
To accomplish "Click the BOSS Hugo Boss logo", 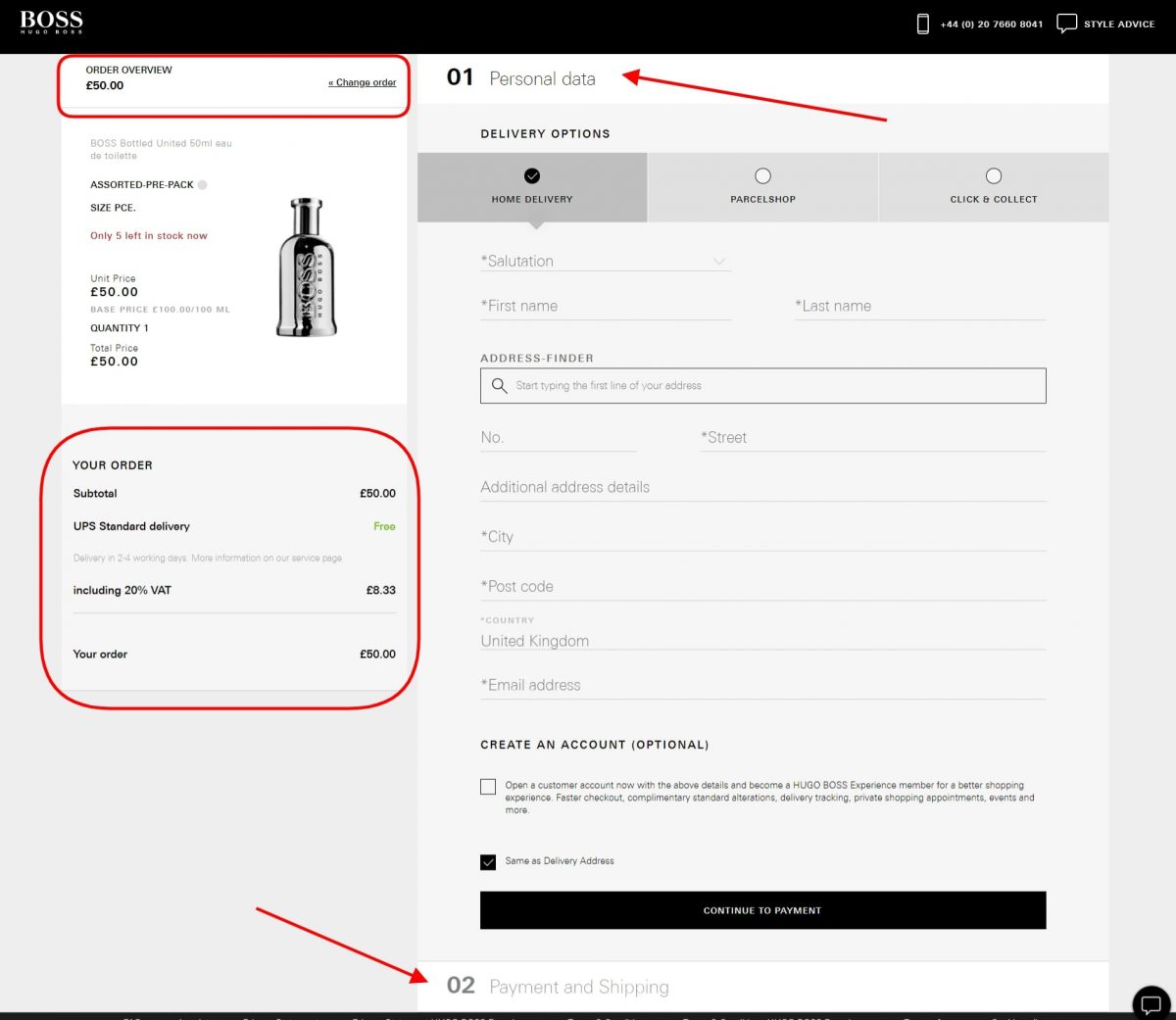I will pyautogui.click(x=51, y=21).
